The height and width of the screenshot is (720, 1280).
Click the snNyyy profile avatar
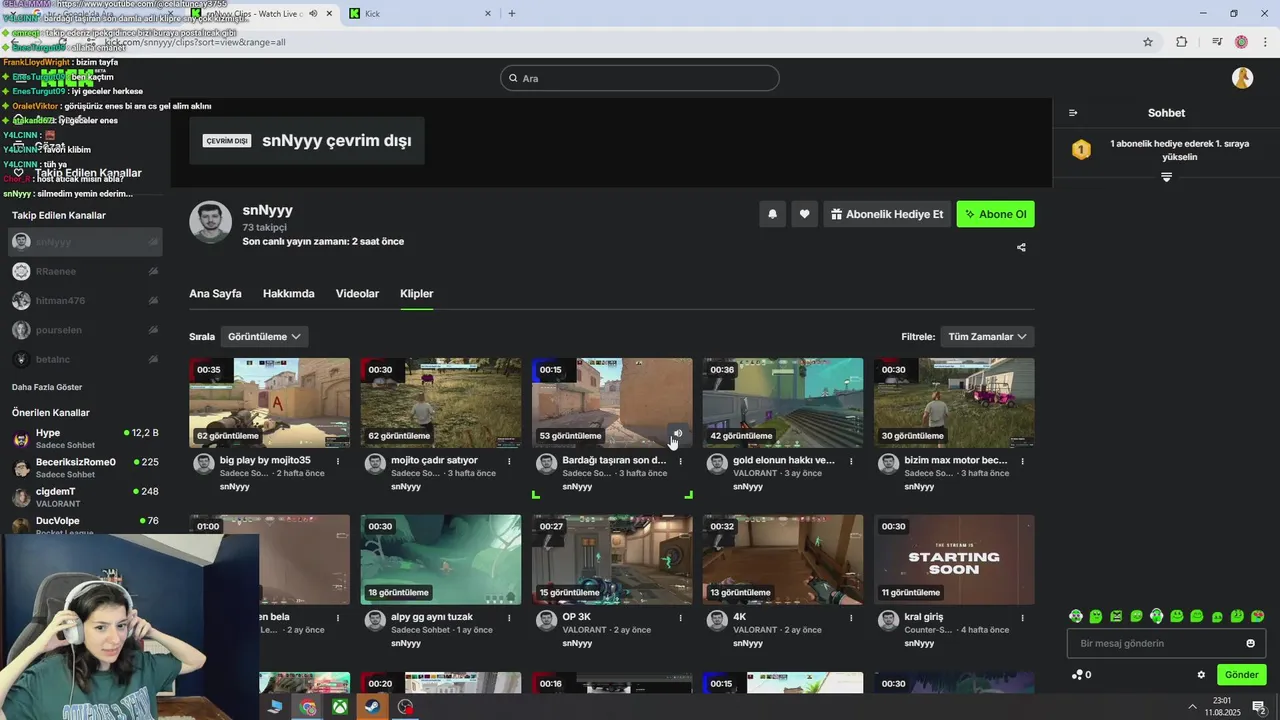[210, 222]
